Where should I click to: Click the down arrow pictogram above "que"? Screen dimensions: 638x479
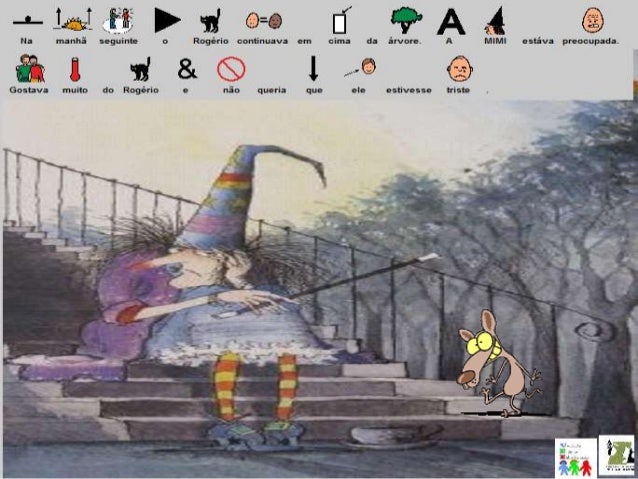coord(313,68)
